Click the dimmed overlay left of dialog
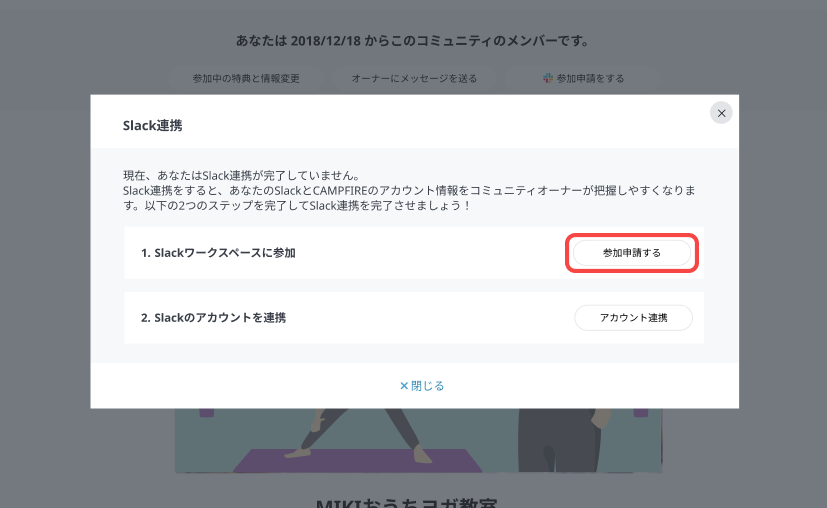827x508 pixels. click(x=45, y=250)
